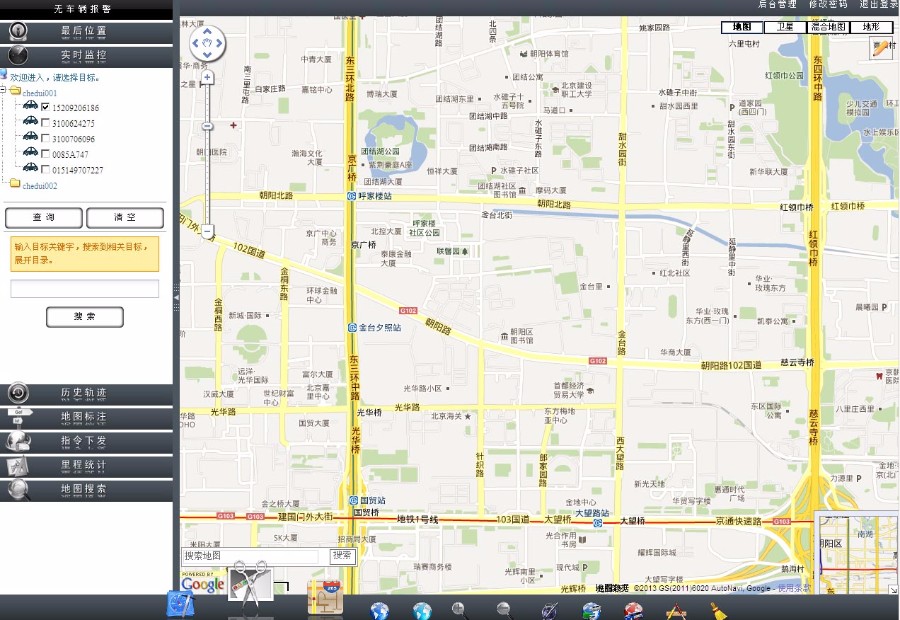Click the 地图标注 signpost icon

pyautogui.click(x=19, y=415)
